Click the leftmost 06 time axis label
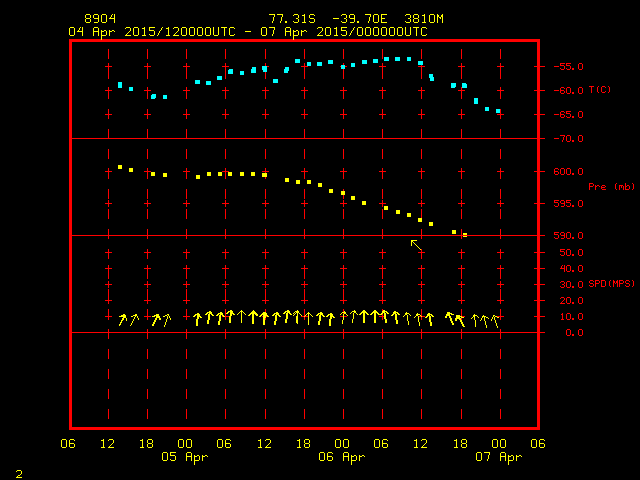 [x=68, y=444]
